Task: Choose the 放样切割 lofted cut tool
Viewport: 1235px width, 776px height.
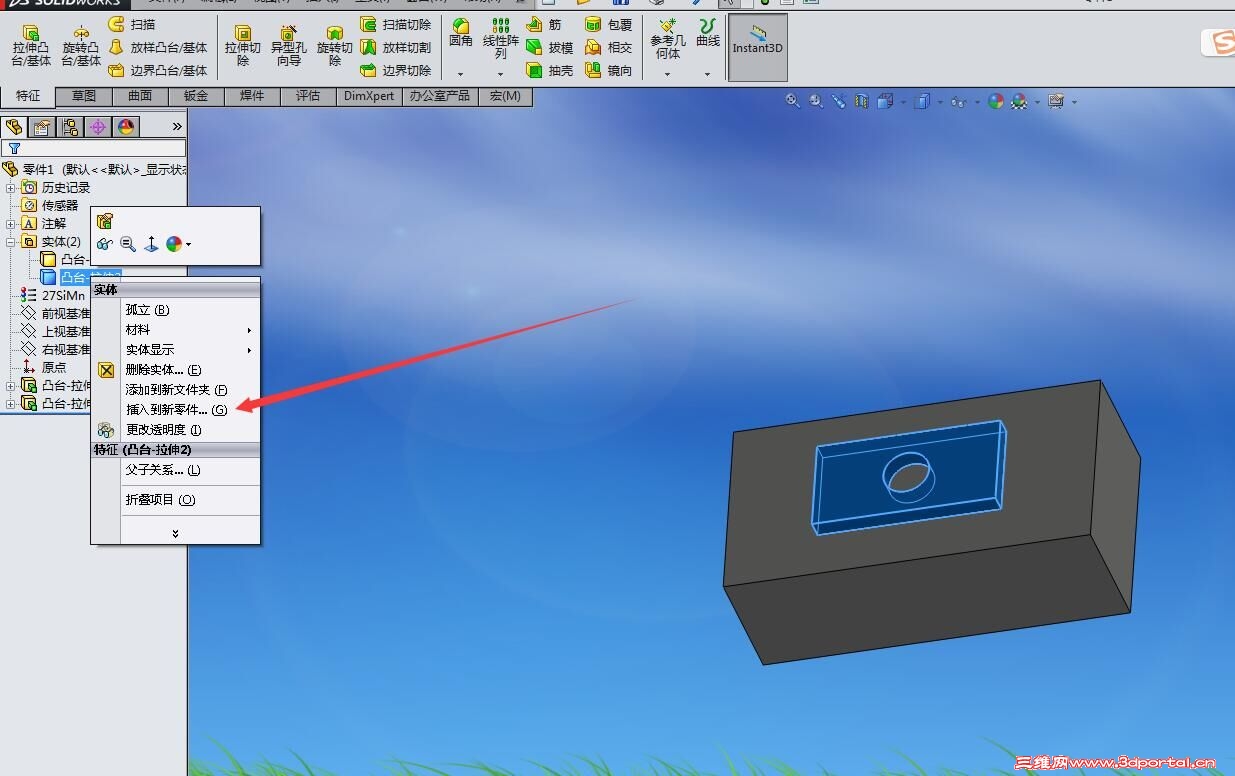Action: [396, 47]
